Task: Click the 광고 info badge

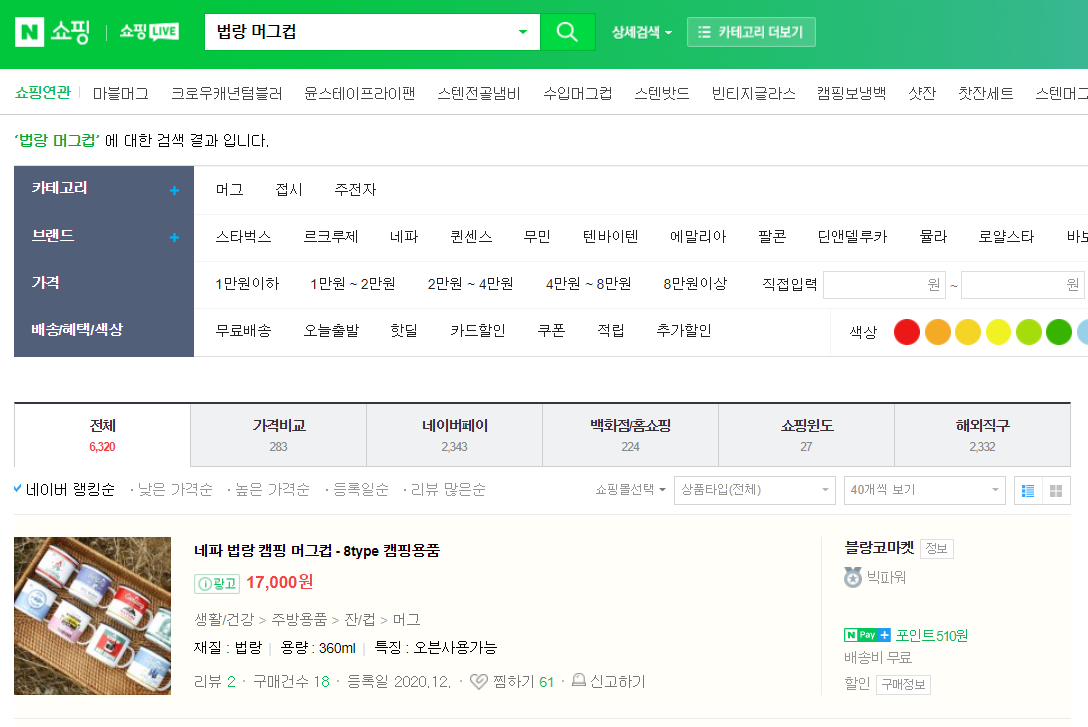Action: pyautogui.click(x=216, y=583)
